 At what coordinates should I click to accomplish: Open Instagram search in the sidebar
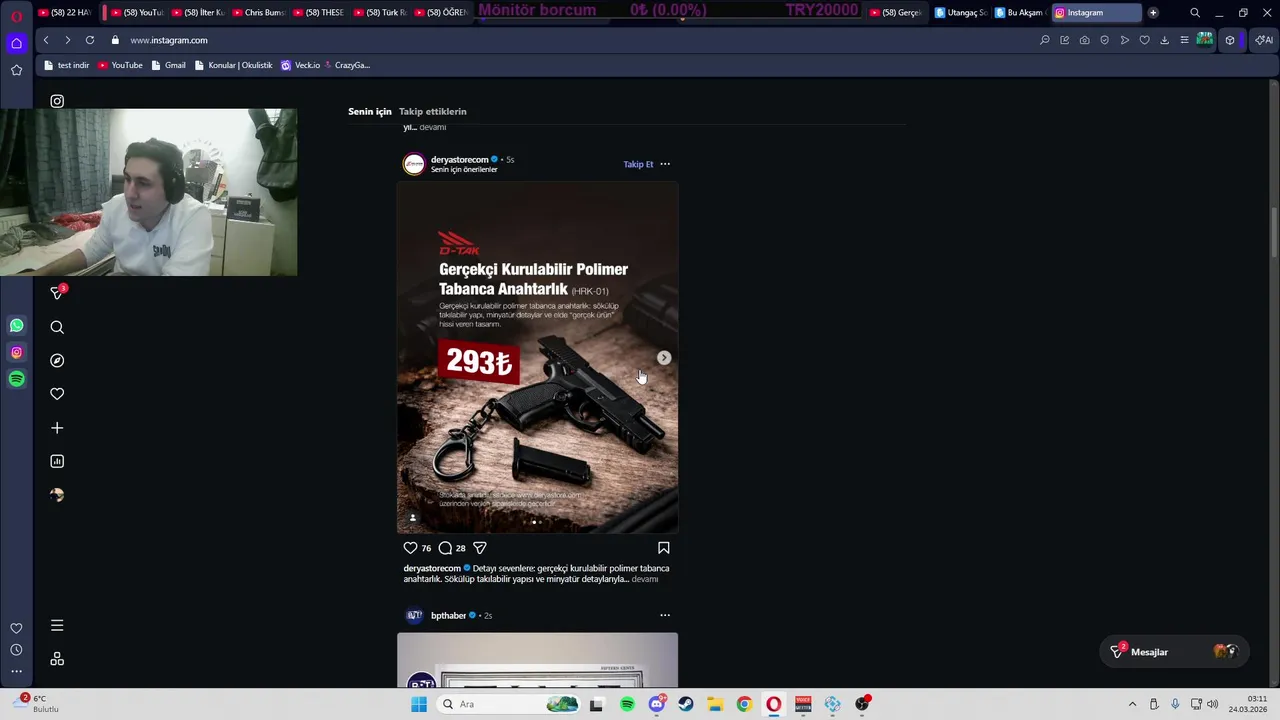point(57,327)
